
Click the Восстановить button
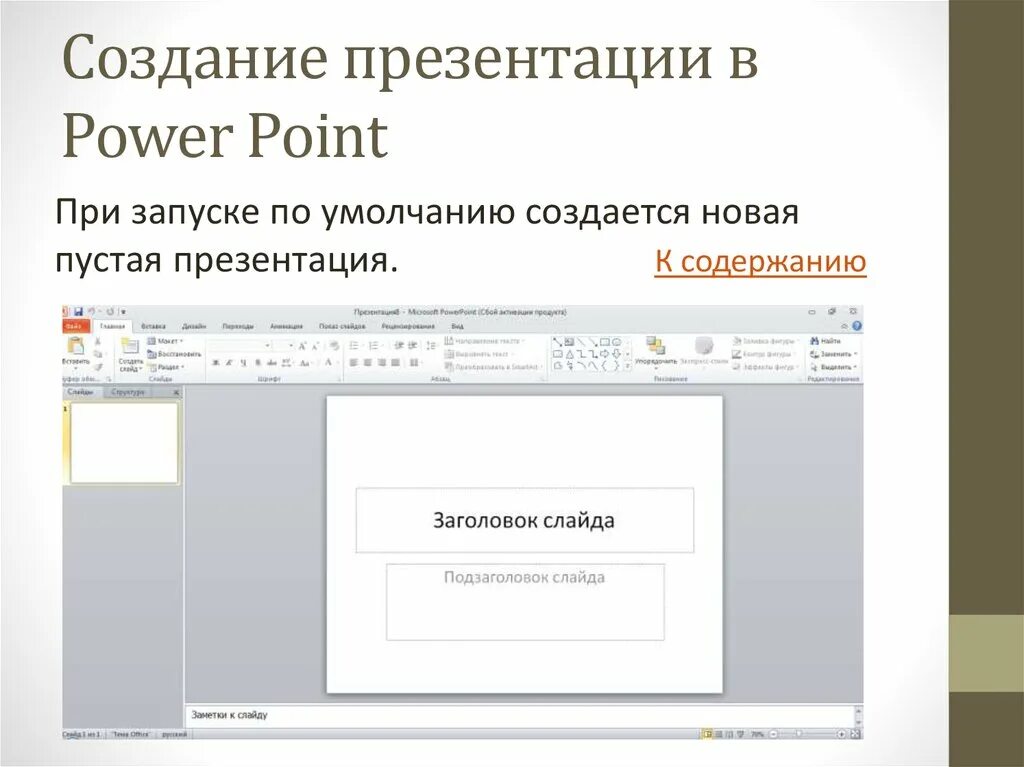174,354
